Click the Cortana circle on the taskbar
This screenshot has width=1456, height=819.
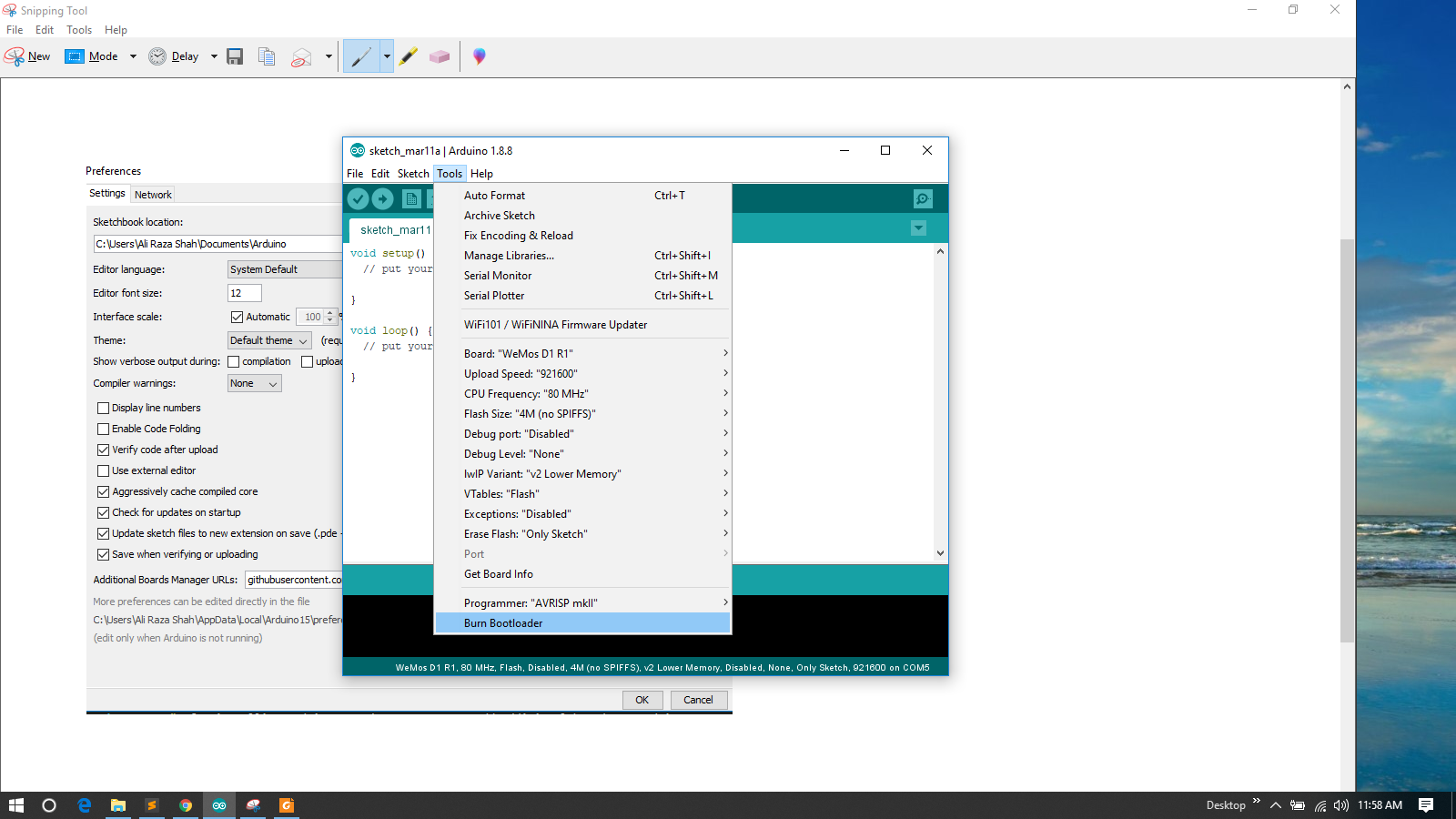pyautogui.click(x=49, y=805)
